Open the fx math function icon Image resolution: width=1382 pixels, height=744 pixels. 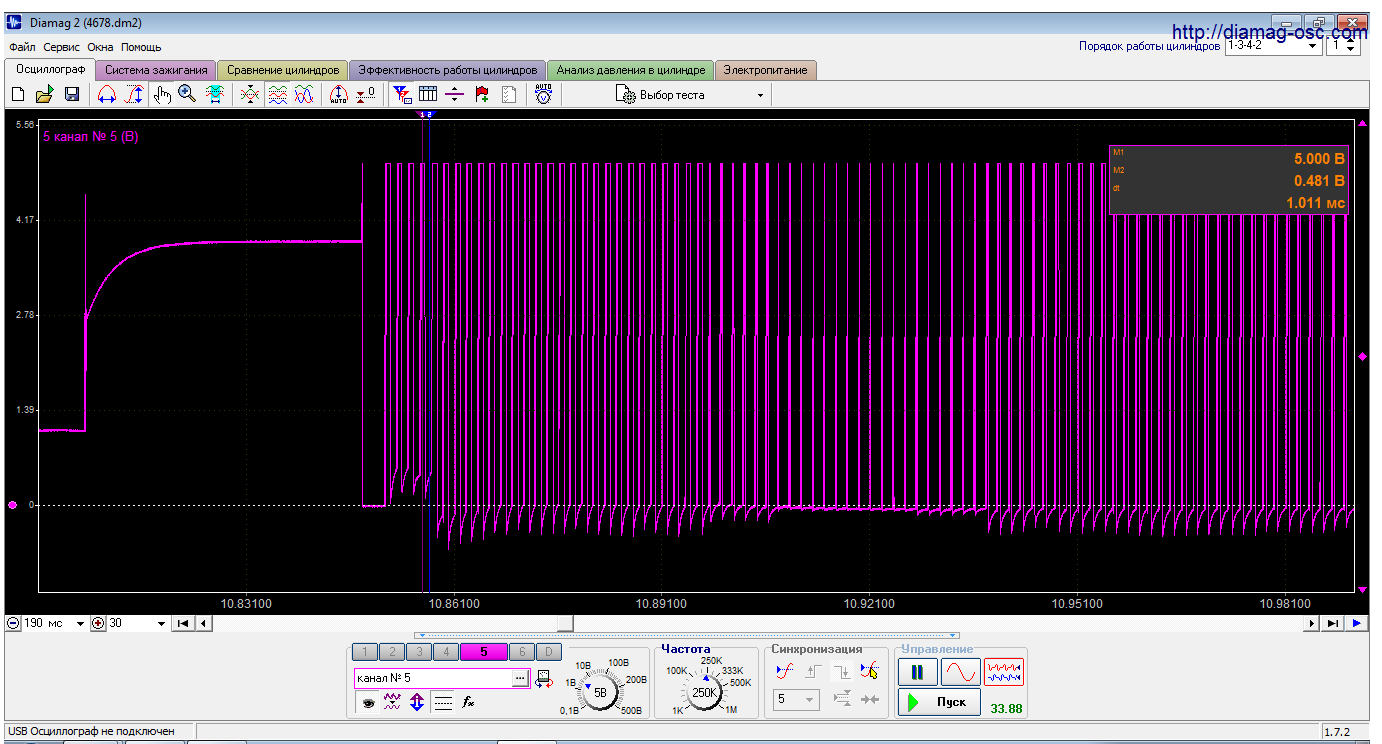coord(468,703)
